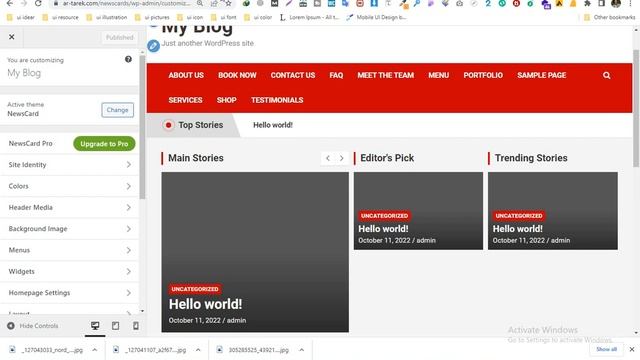Viewport: 640px width, 360px height.
Task: Open the ui font bookmark folder
Action: point(223,18)
